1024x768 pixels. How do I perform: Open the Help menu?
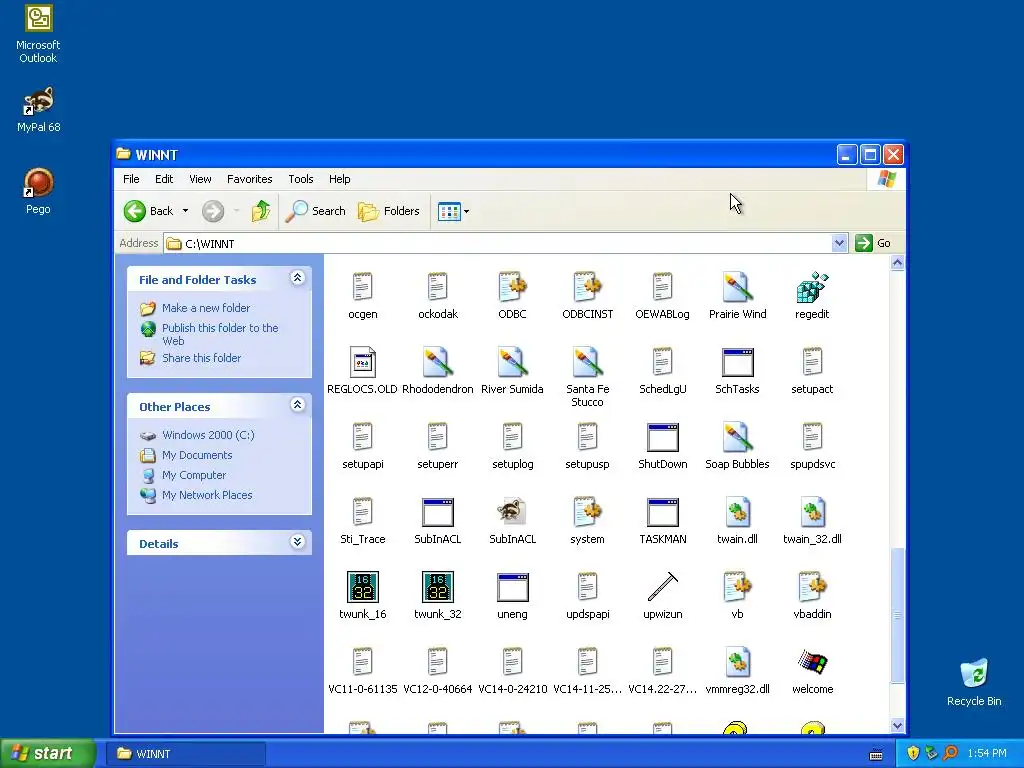coord(340,179)
